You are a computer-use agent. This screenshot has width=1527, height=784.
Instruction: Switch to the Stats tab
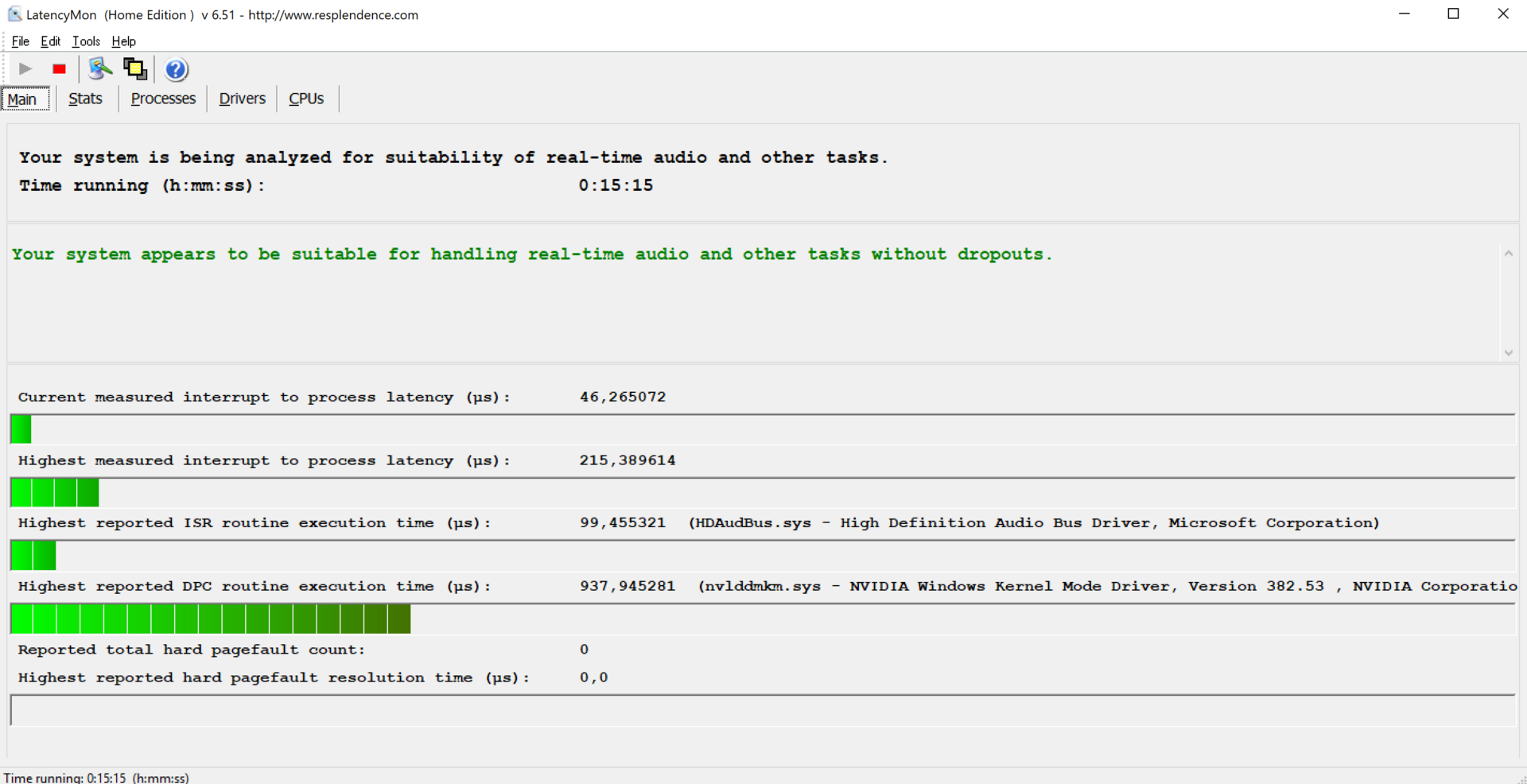[85, 99]
